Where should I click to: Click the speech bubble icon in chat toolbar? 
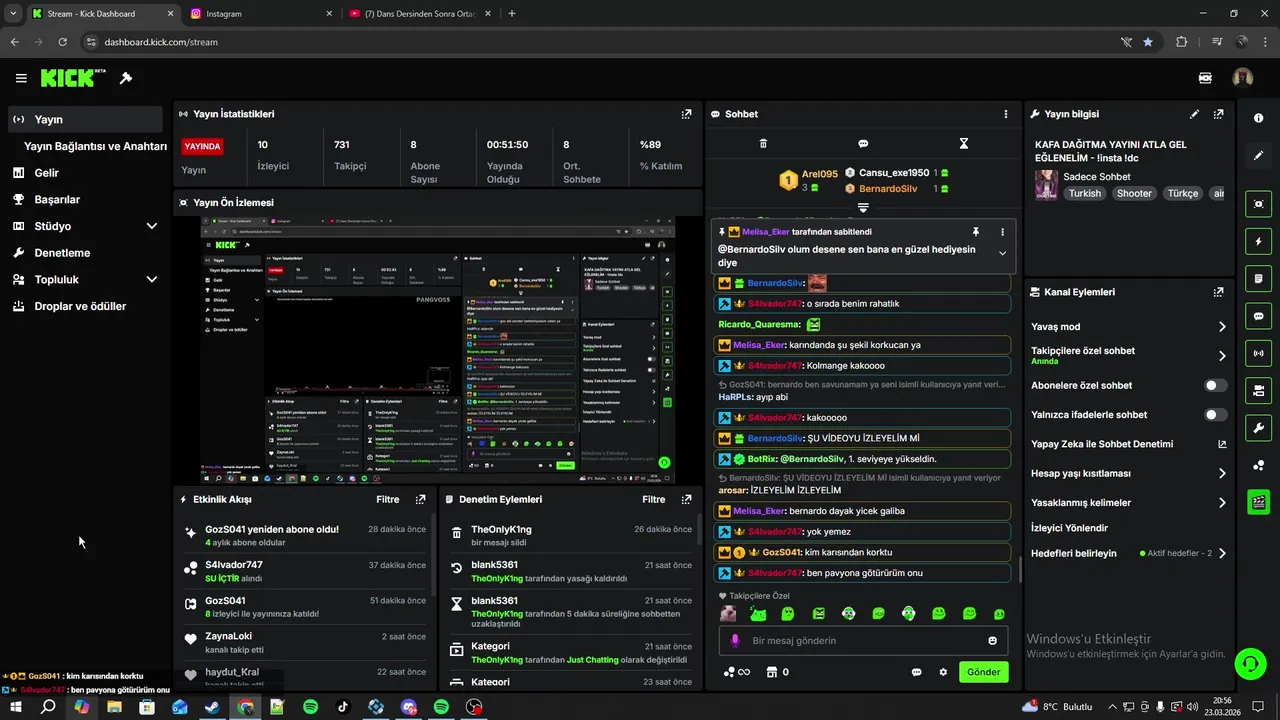pos(863,144)
